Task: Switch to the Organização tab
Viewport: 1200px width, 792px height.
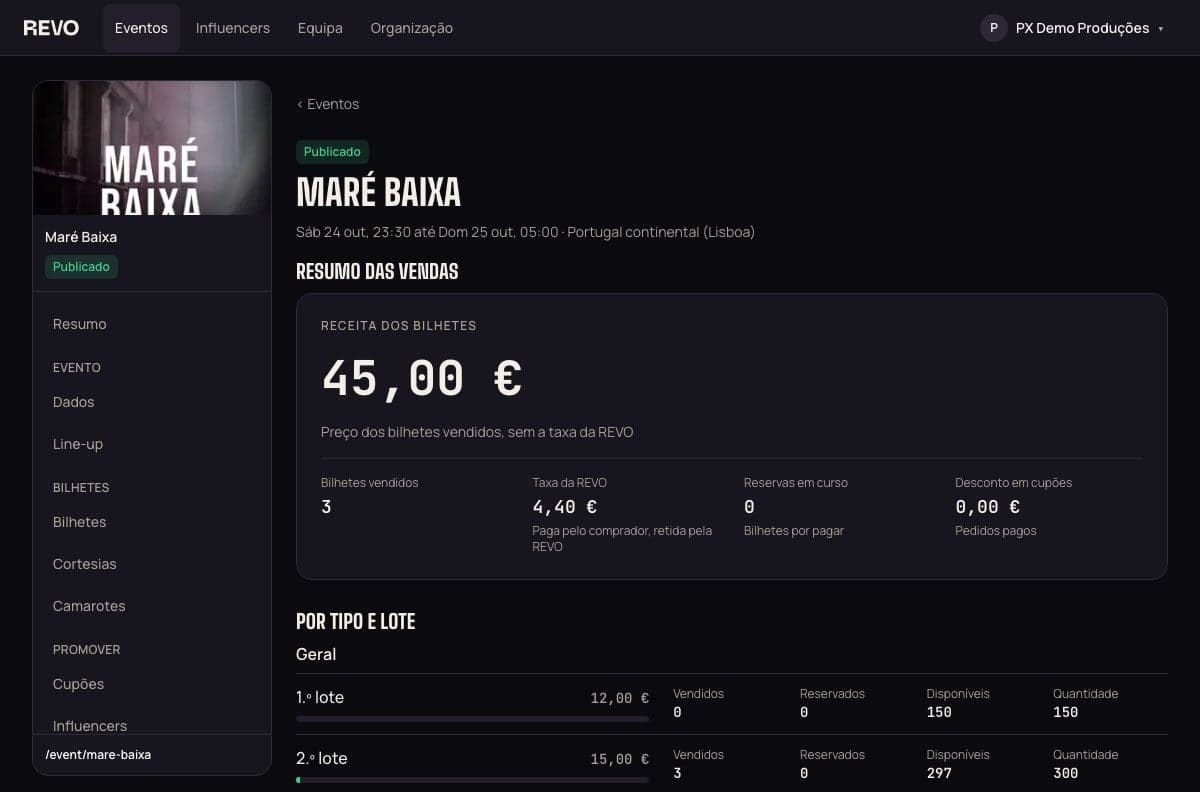Action: pos(412,28)
